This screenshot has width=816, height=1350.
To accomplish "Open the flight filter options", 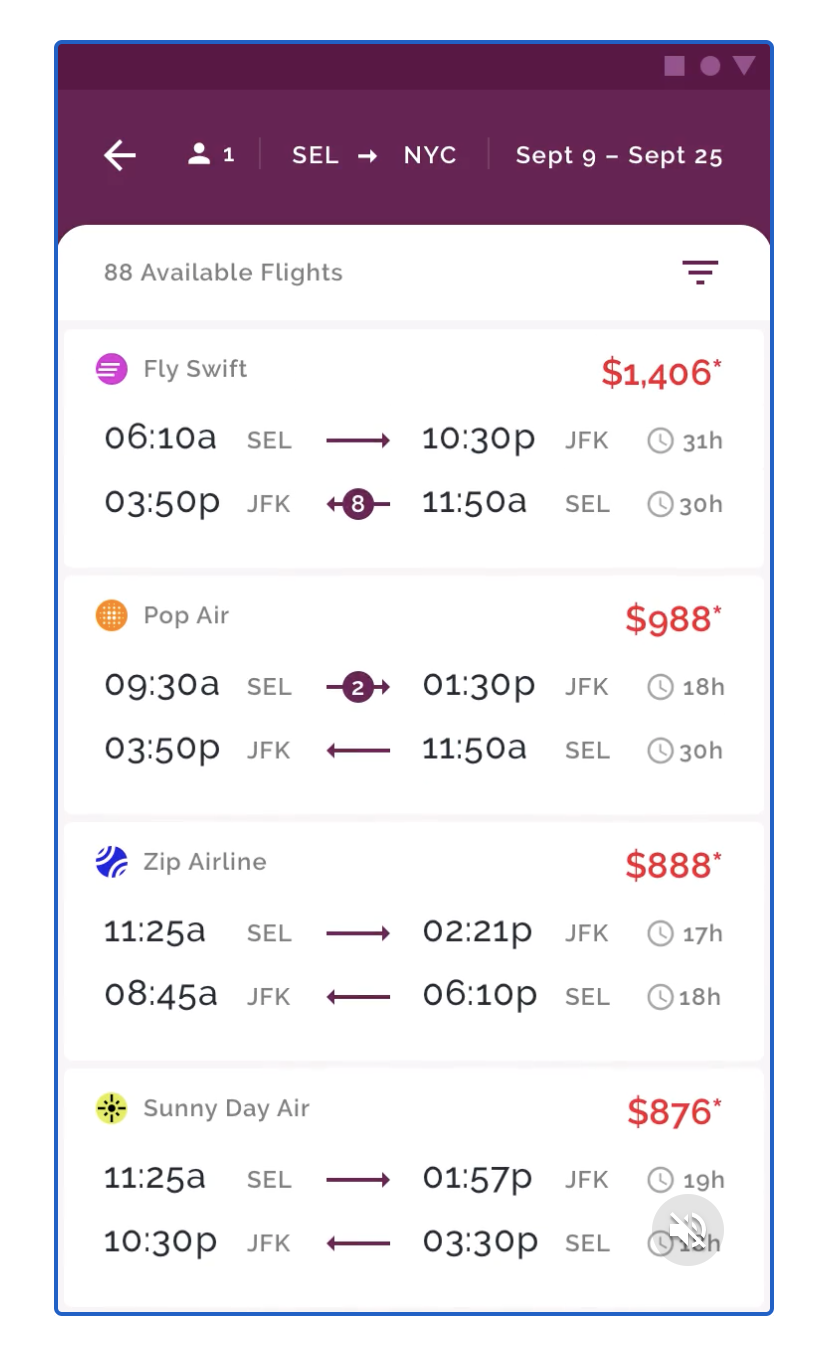I will [x=700, y=272].
